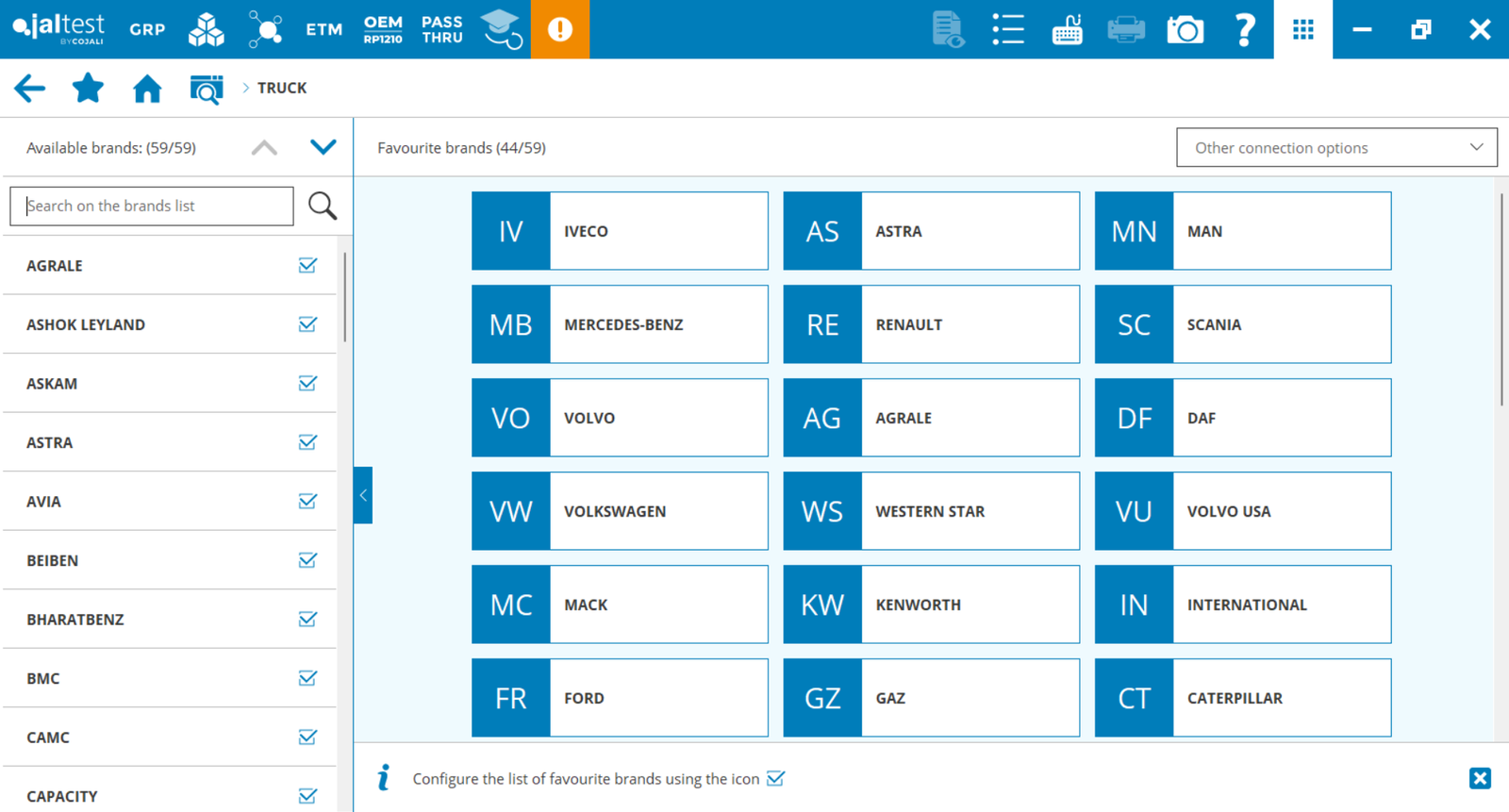Image resolution: width=1509 pixels, height=812 pixels.
Task: Toggle CAMC favourite checkbox
Action: tap(307, 737)
